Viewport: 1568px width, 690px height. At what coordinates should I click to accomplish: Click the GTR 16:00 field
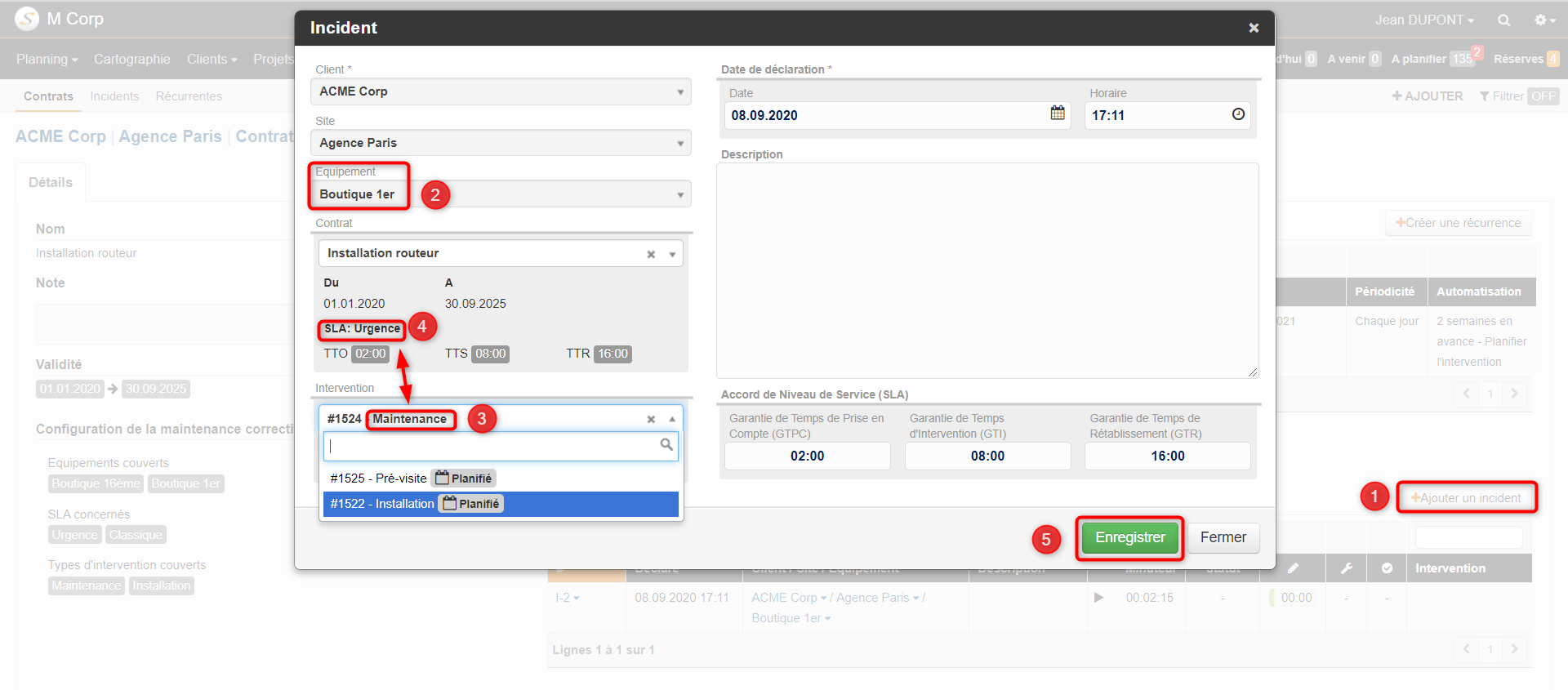point(1168,456)
